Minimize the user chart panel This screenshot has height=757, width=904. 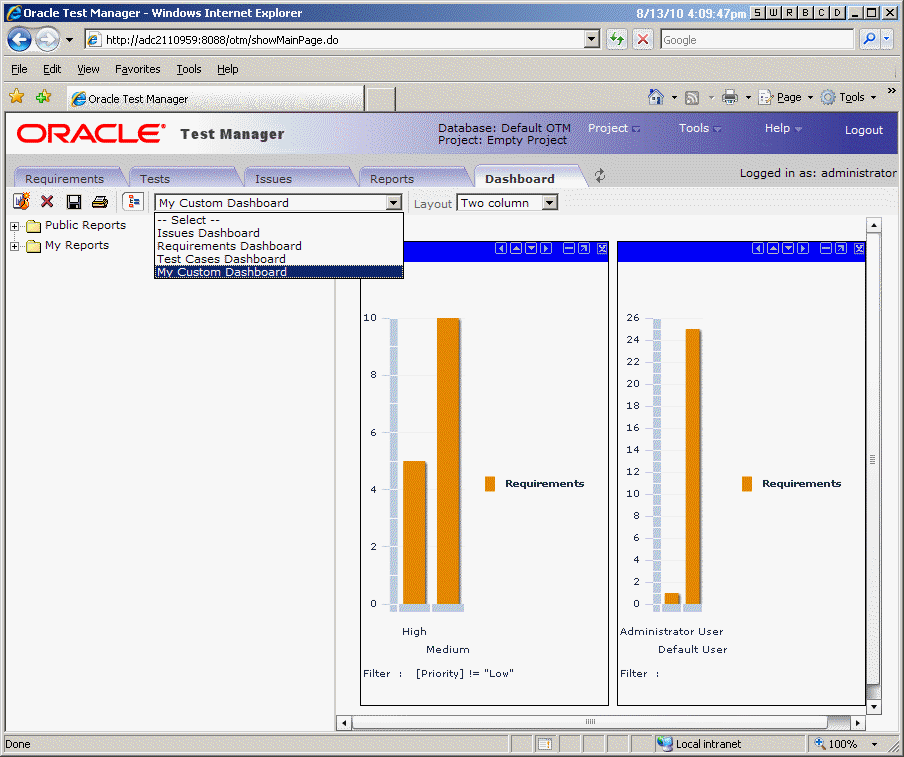[x=826, y=248]
